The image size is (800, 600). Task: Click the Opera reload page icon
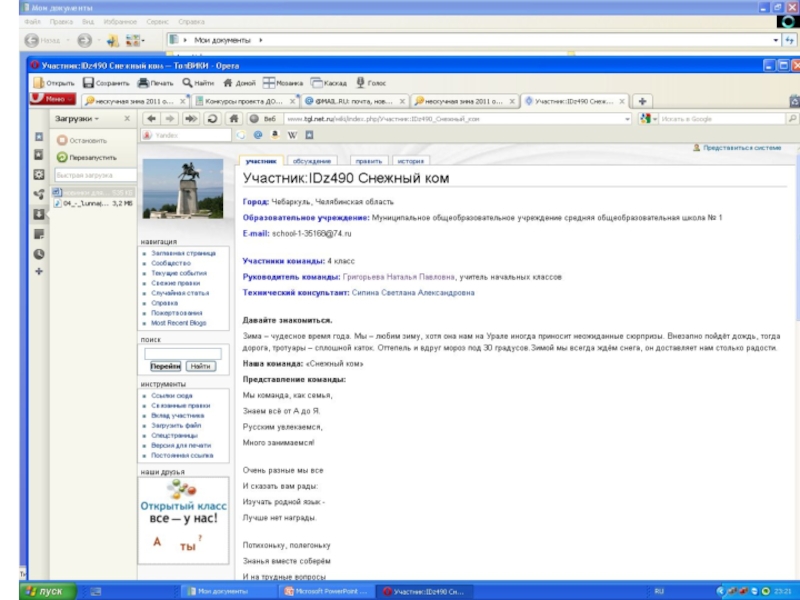coord(212,118)
